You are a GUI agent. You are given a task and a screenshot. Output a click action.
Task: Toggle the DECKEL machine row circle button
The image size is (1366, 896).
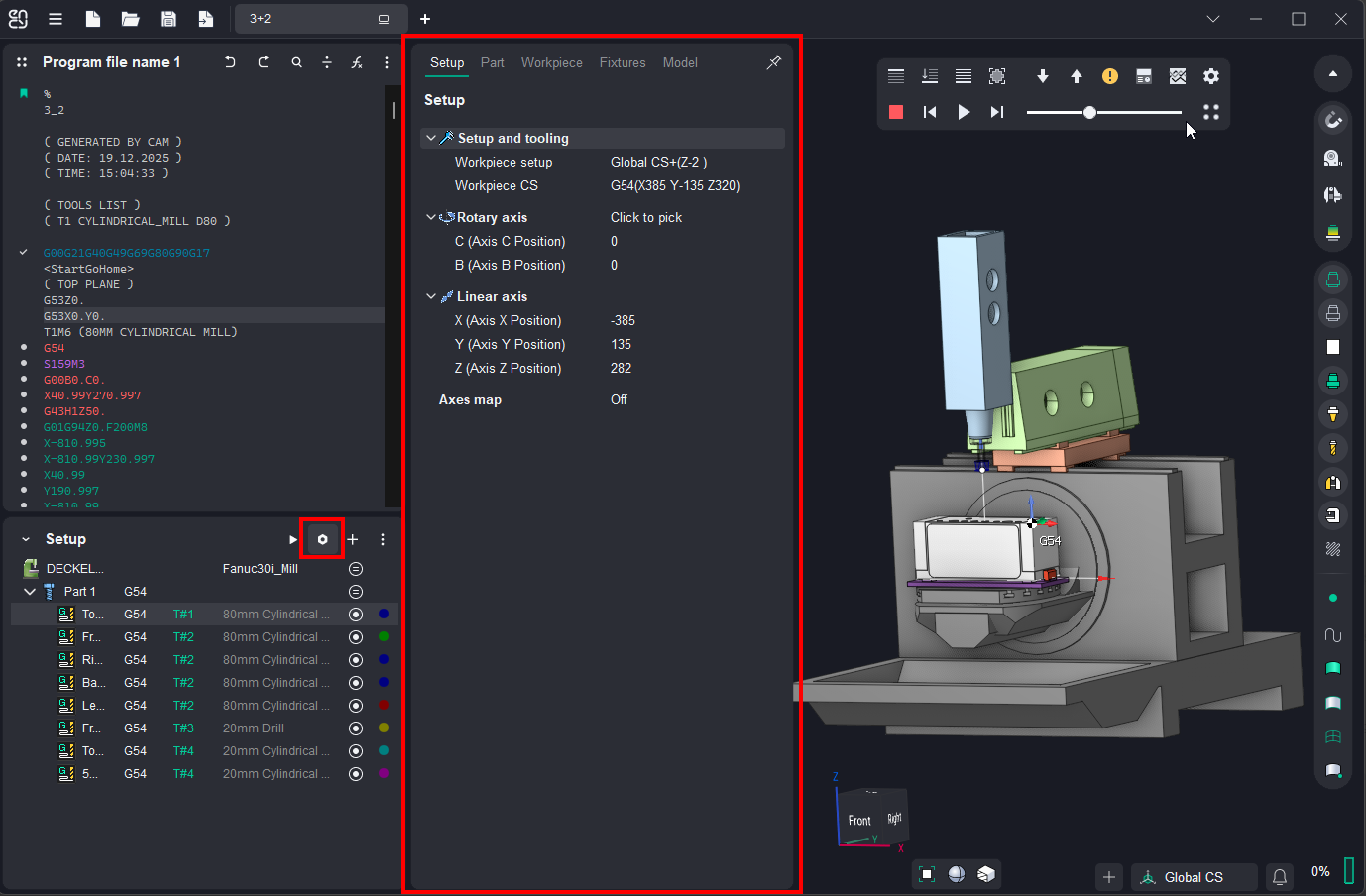356,569
